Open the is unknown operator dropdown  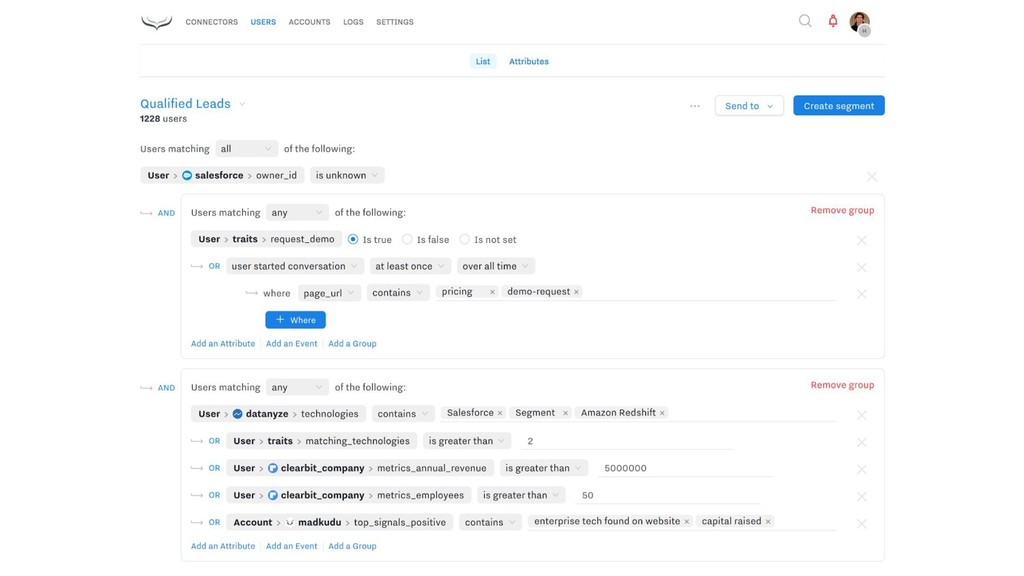(x=347, y=175)
